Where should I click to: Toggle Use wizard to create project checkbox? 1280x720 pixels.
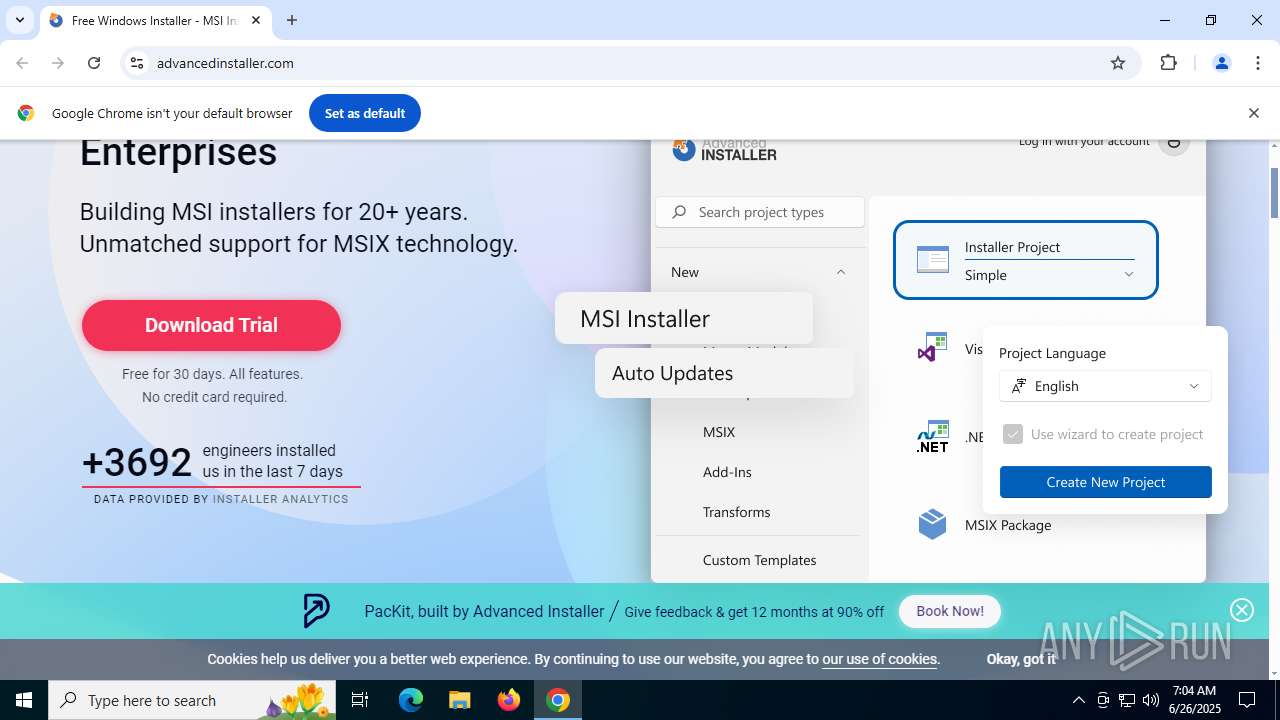(1013, 434)
